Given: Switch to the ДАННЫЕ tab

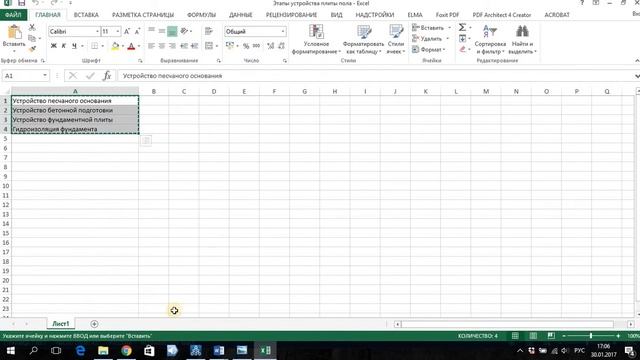Looking at the screenshot, I should pyautogui.click(x=240, y=15).
